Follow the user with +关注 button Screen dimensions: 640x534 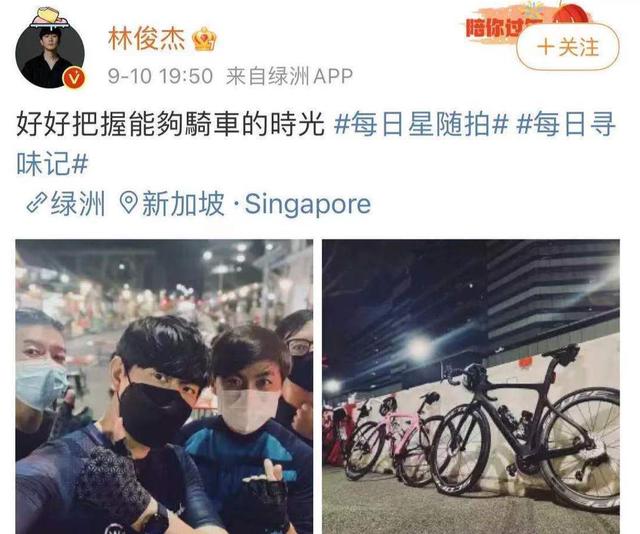tap(568, 47)
